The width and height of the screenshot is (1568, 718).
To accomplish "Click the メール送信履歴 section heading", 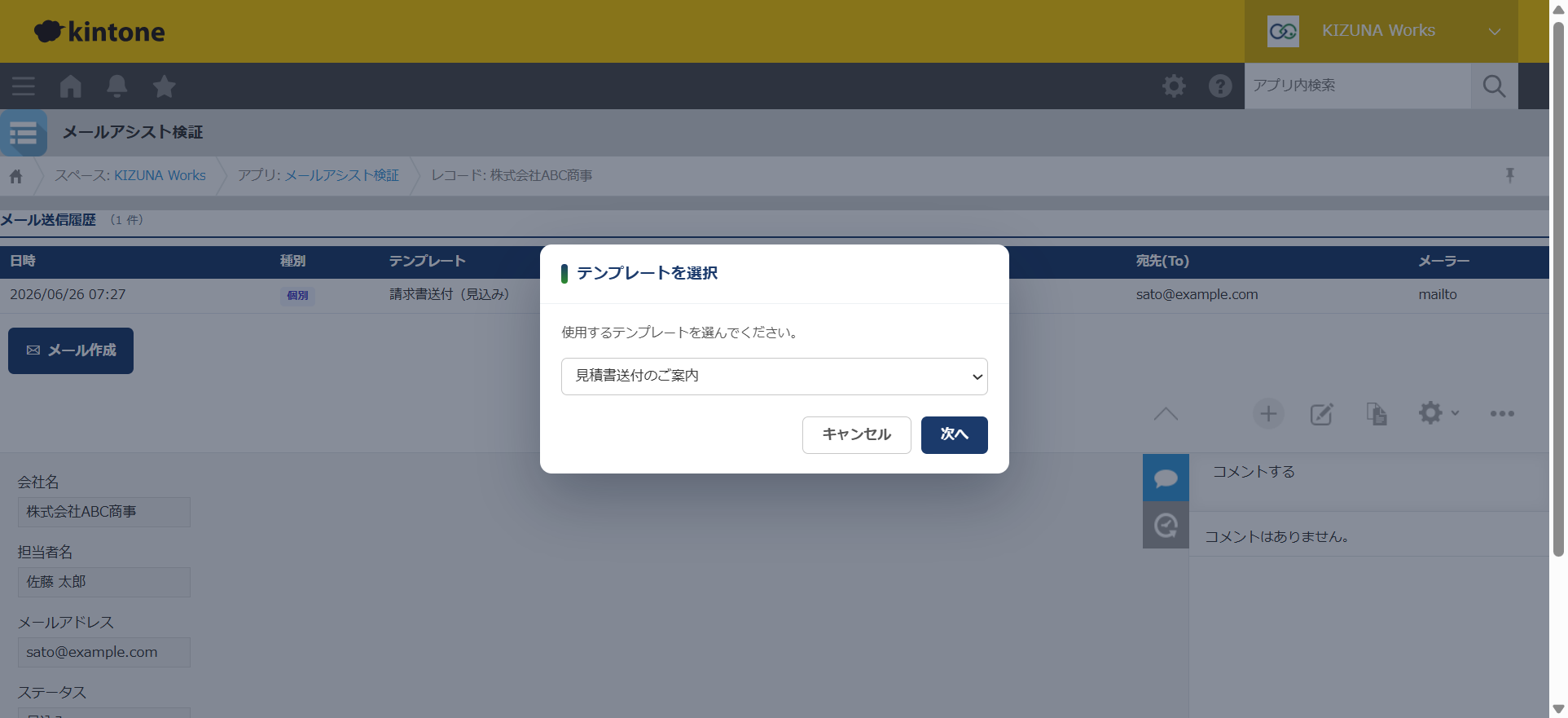I will [48, 220].
